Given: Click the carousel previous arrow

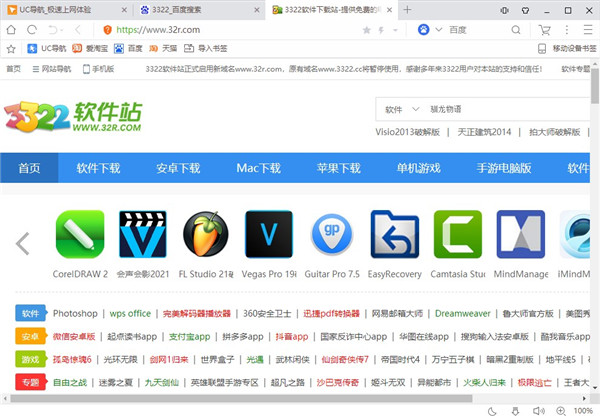Looking at the screenshot, I should coord(23,243).
